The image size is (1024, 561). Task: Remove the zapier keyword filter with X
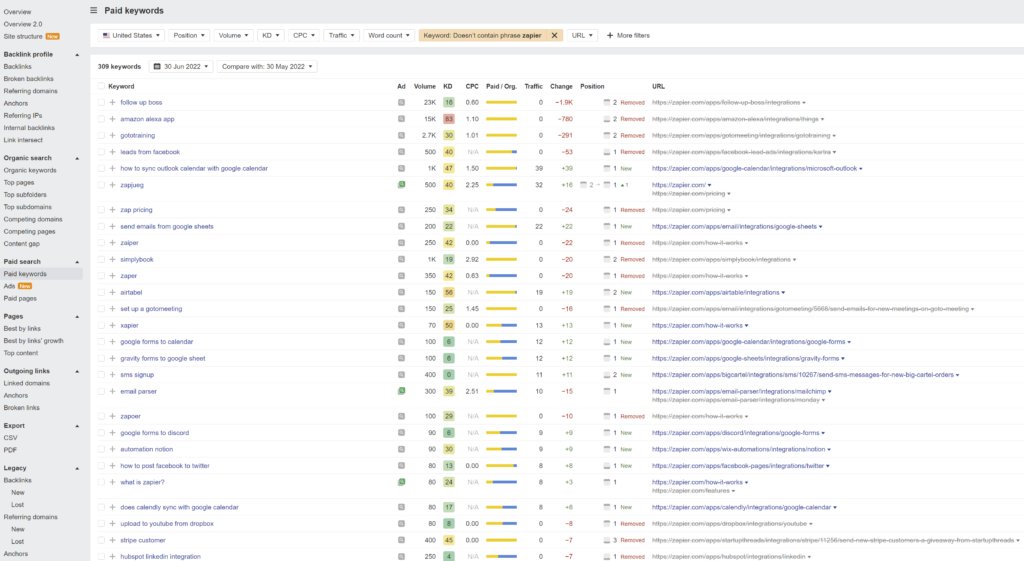coord(554,35)
